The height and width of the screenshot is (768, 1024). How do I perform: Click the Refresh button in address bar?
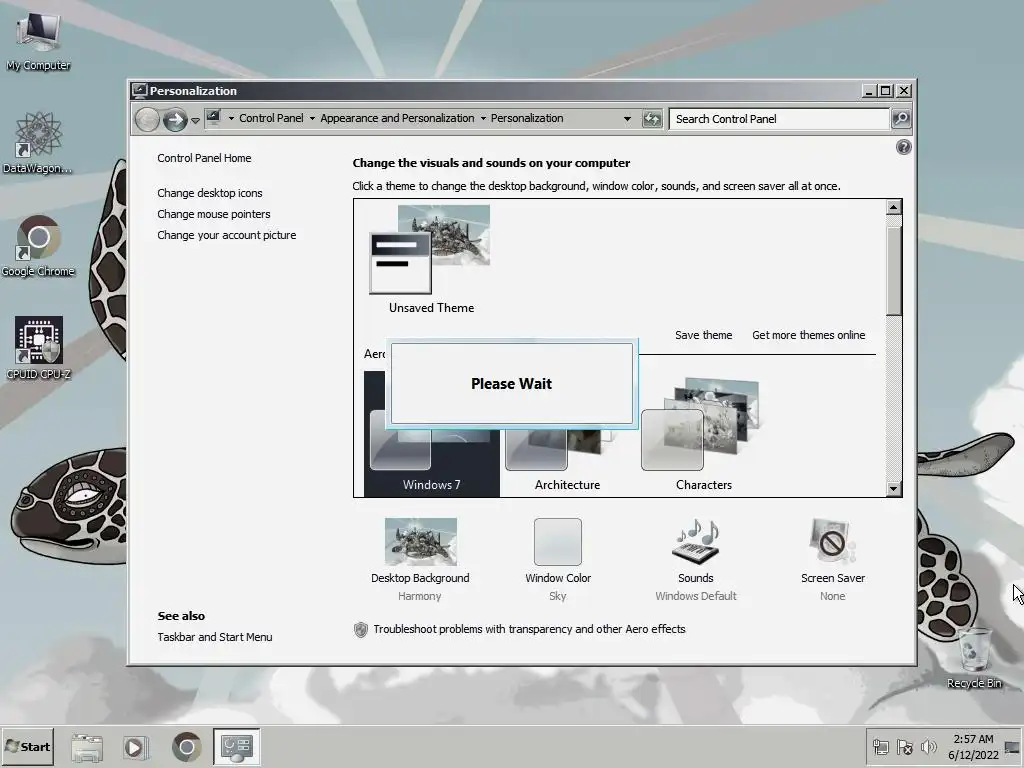coord(652,119)
